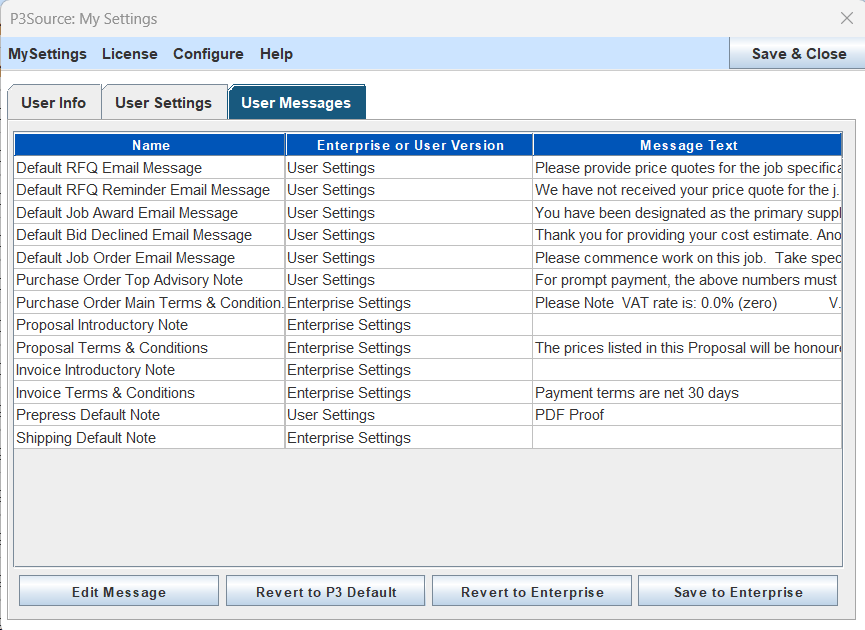Switch to the User Info tab
Image resolution: width=865 pixels, height=630 pixels.
pyautogui.click(x=54, y=102)
